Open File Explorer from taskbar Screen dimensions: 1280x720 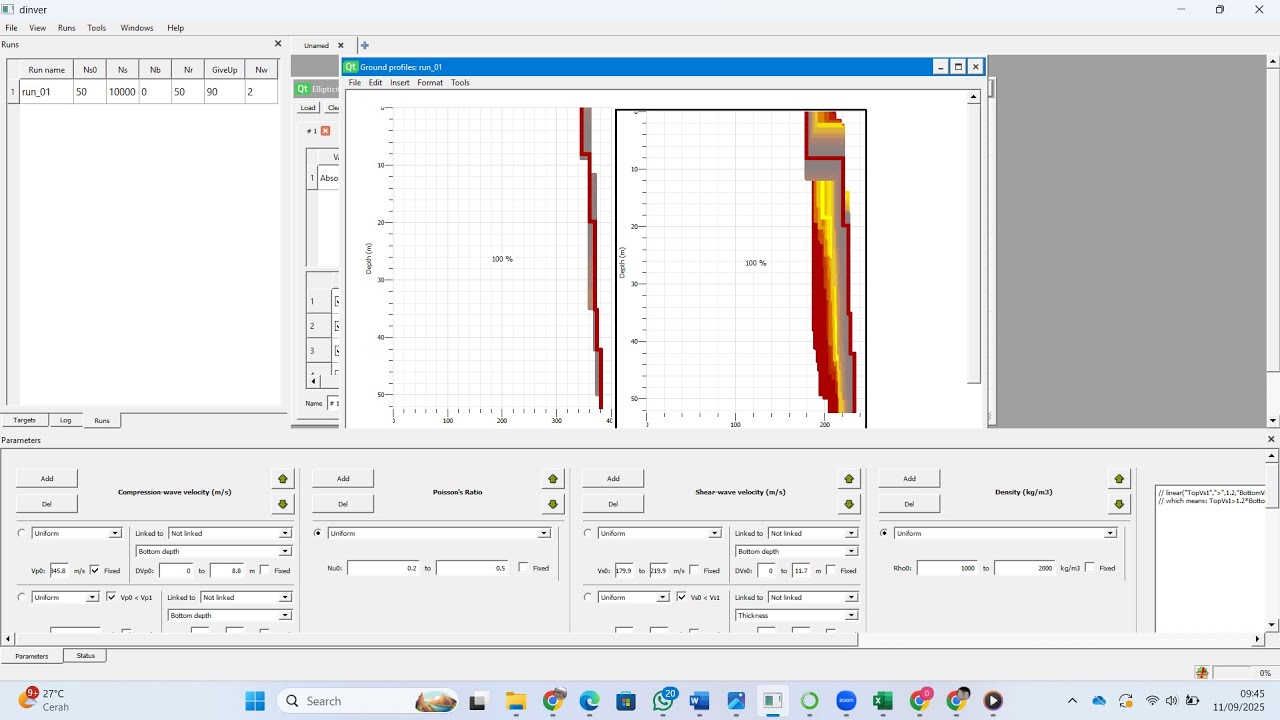pos(516,701)
